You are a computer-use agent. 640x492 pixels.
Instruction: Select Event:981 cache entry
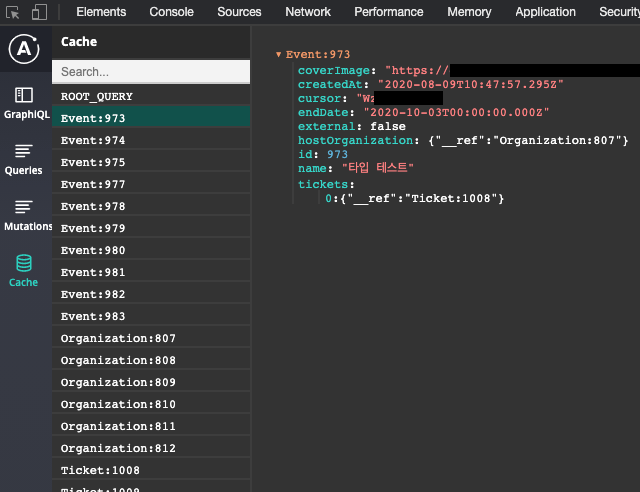click(151, 273)
